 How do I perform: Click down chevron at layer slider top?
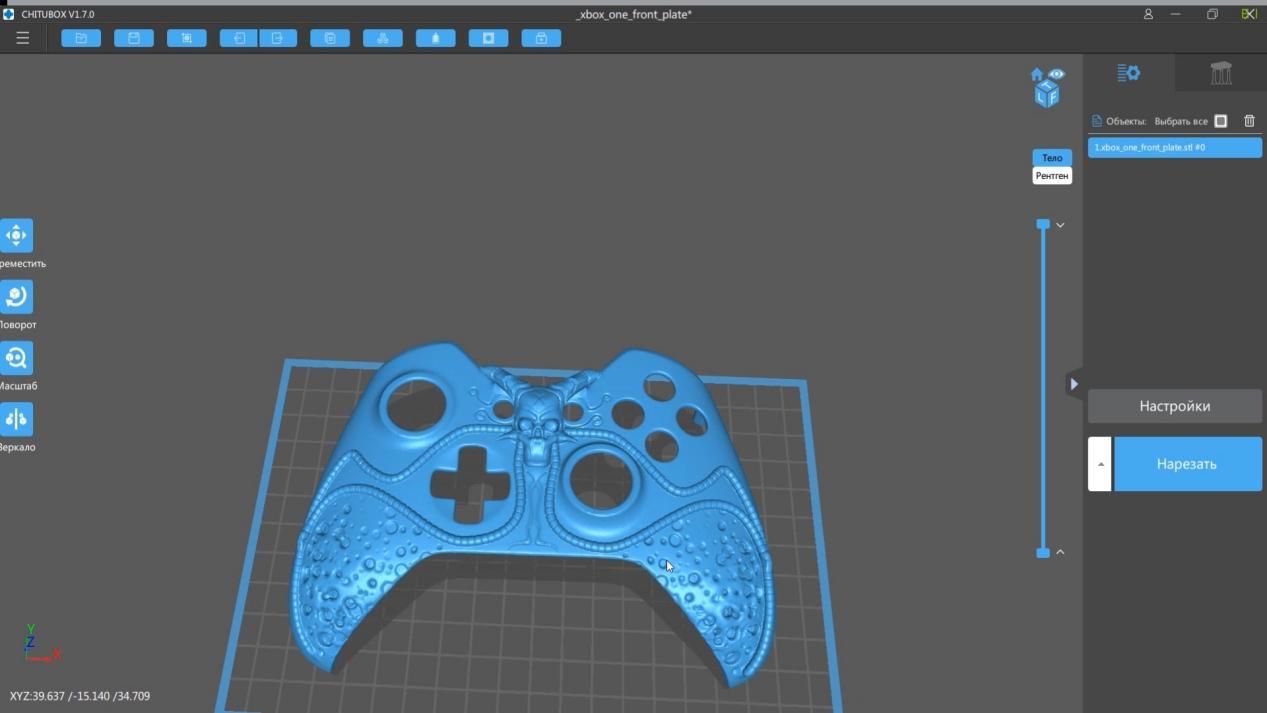point(1060,225)
